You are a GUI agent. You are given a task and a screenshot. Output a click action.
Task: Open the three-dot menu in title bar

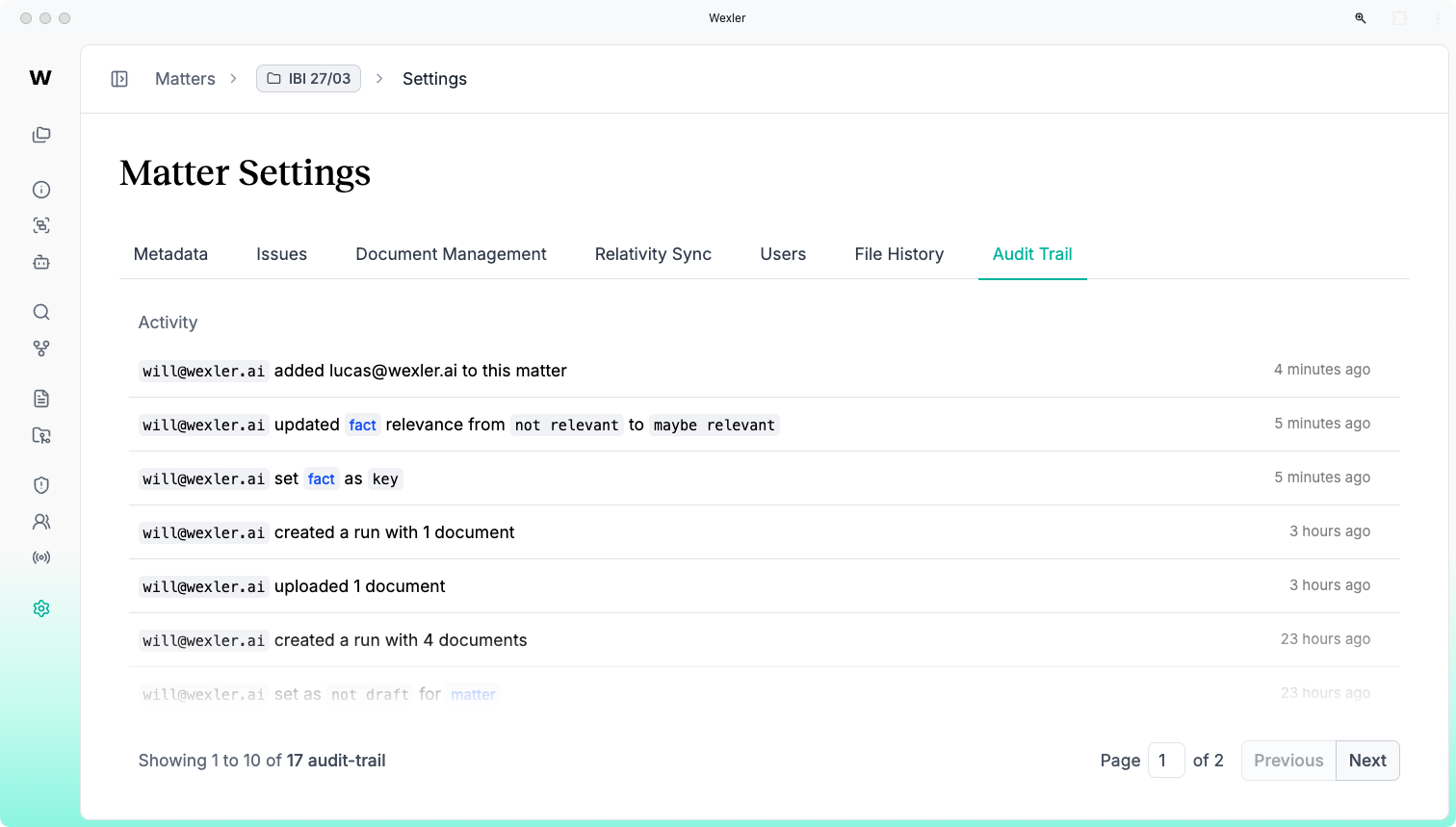(1438, 18)
